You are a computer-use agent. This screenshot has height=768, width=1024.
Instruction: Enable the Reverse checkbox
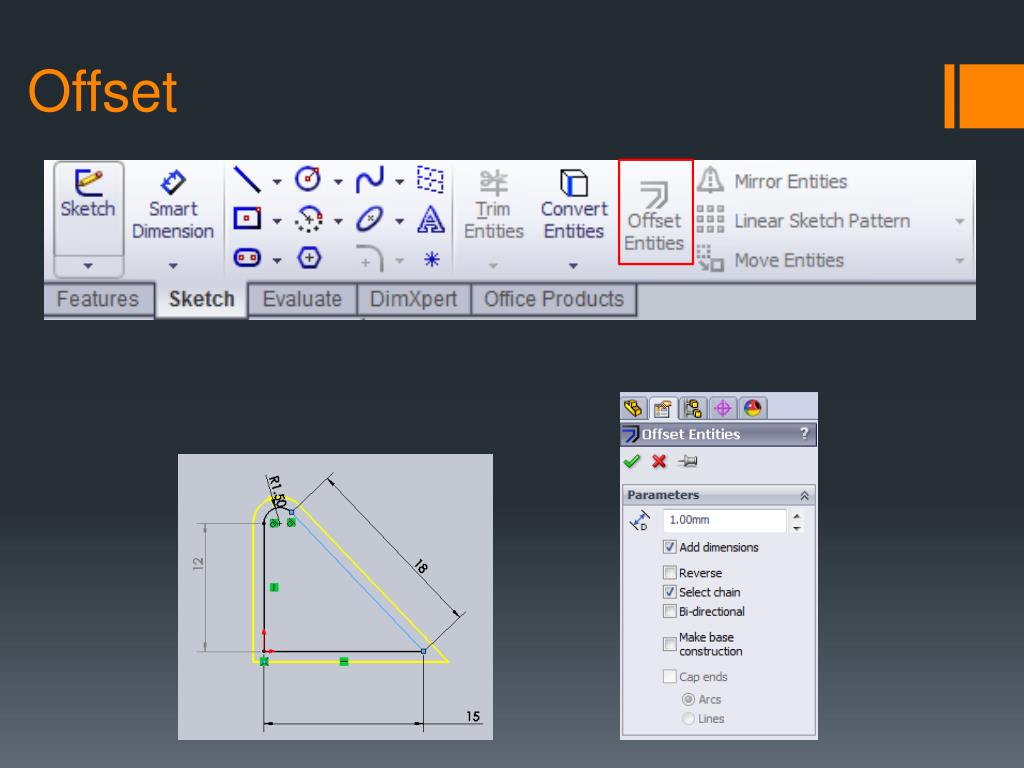(x=669, y=573)
